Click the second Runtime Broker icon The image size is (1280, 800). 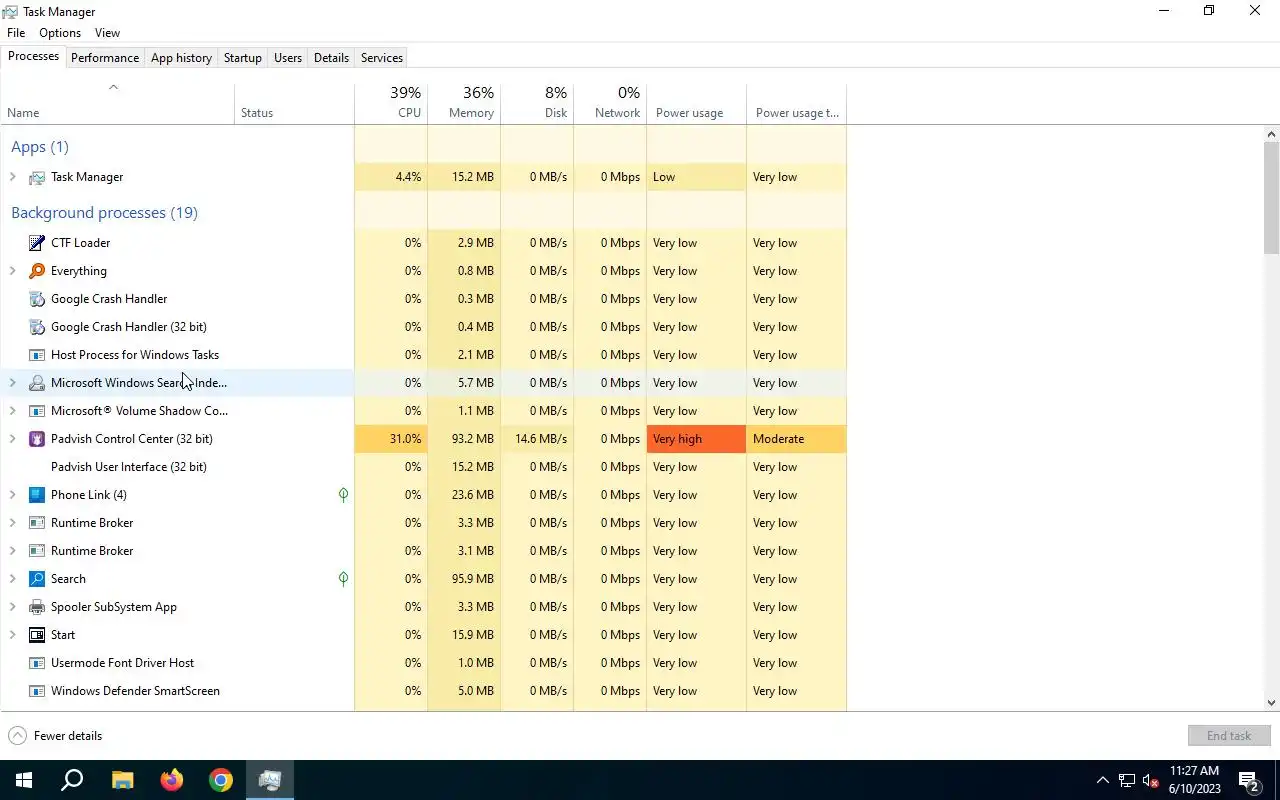click(x=37, y=551)
